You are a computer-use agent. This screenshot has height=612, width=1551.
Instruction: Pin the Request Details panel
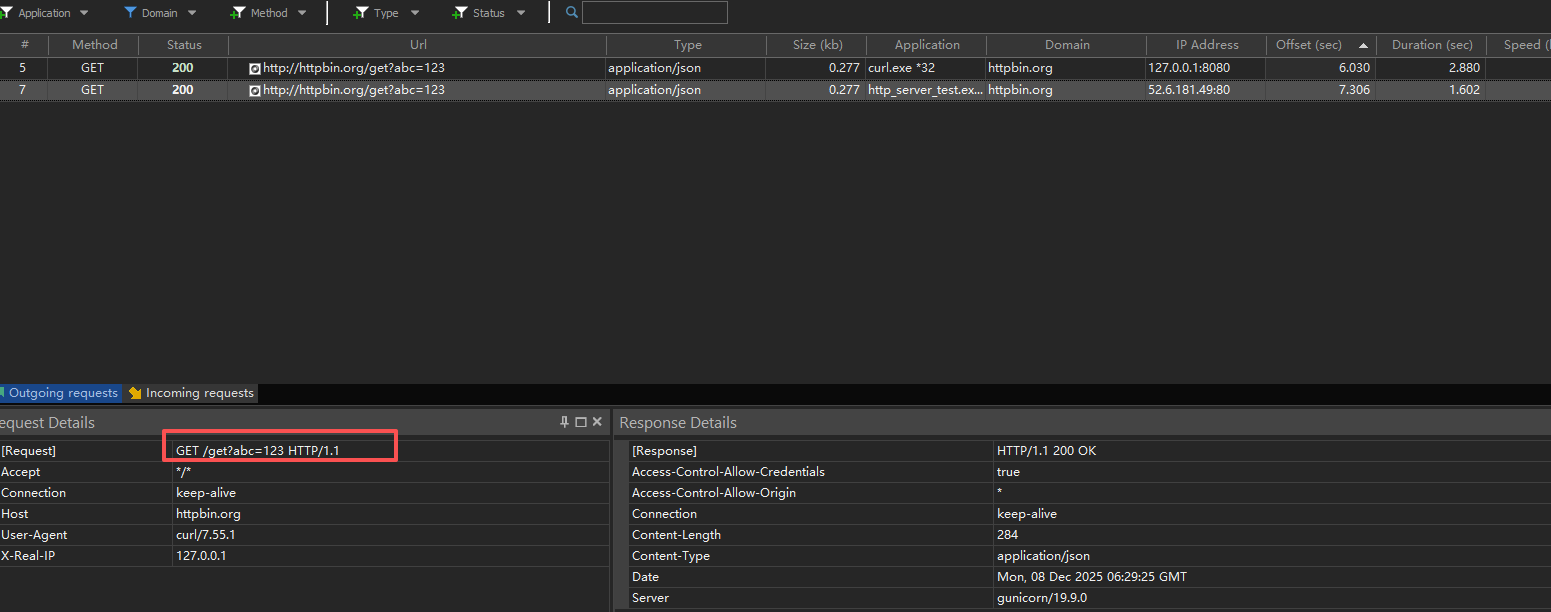[x=564, y=422]
